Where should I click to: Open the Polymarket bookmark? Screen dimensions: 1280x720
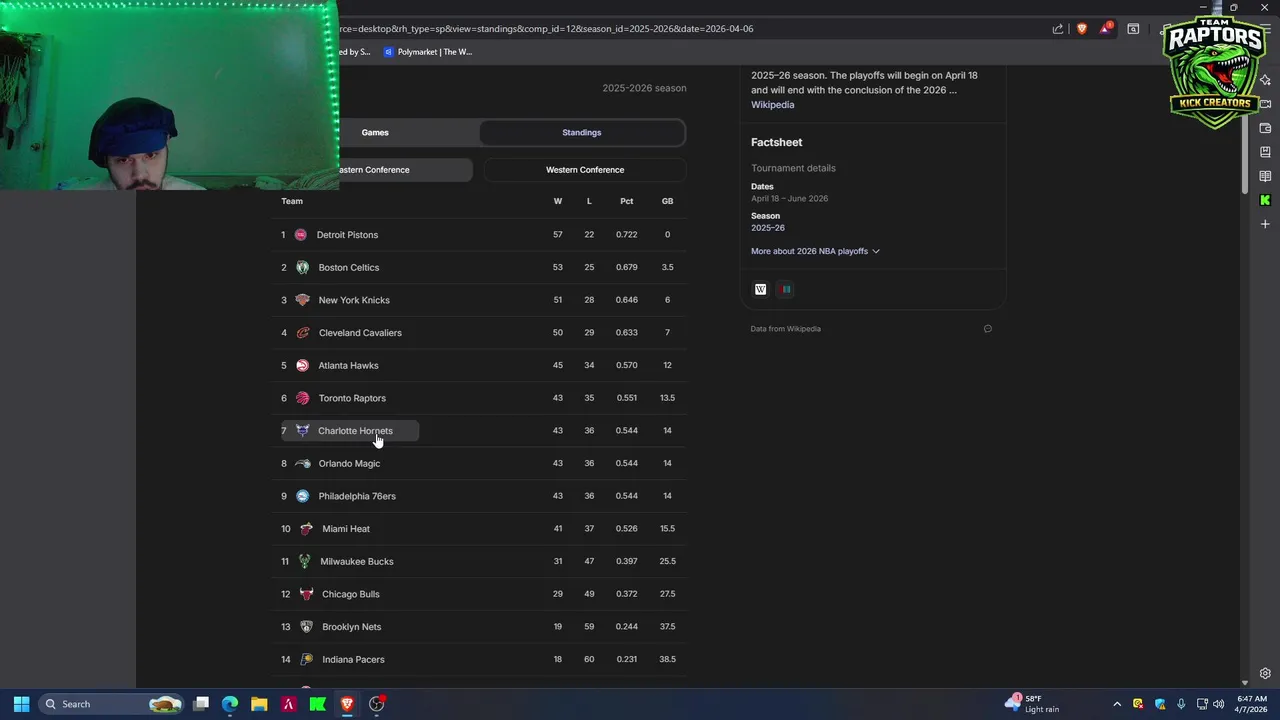(428, 52)
